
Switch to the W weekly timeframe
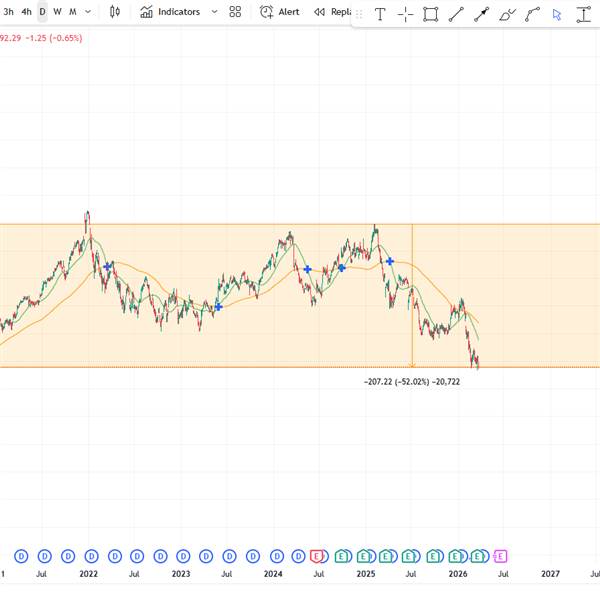pos(57,12)
